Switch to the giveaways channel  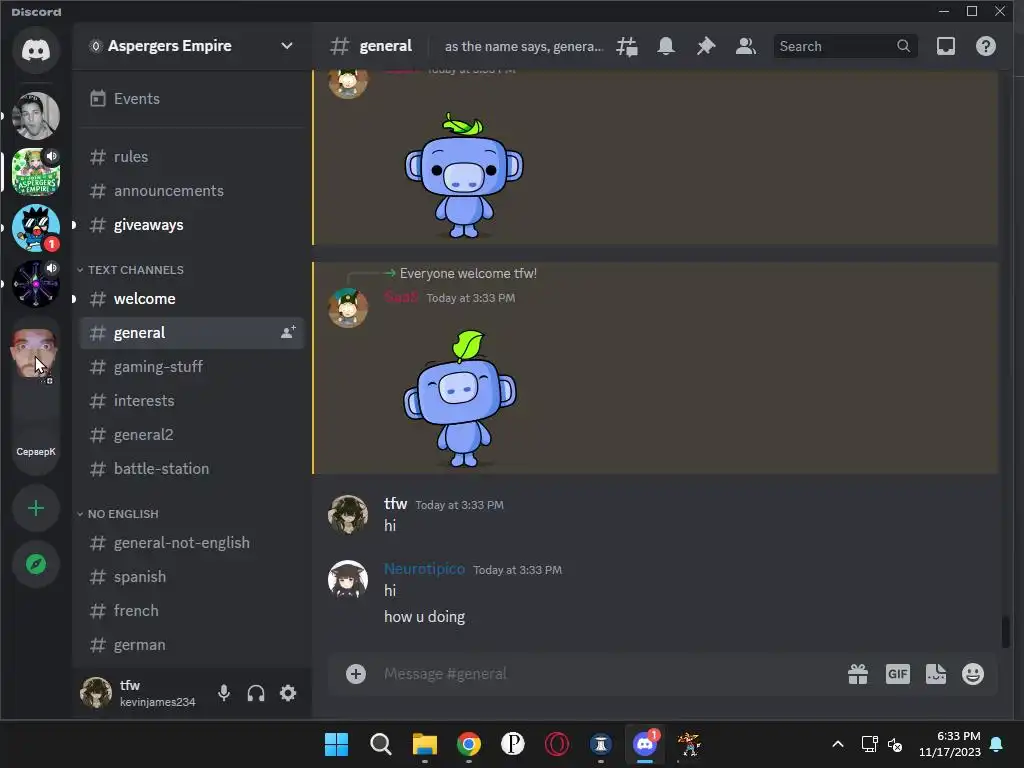pyautogui.click(x=191, y=225)
